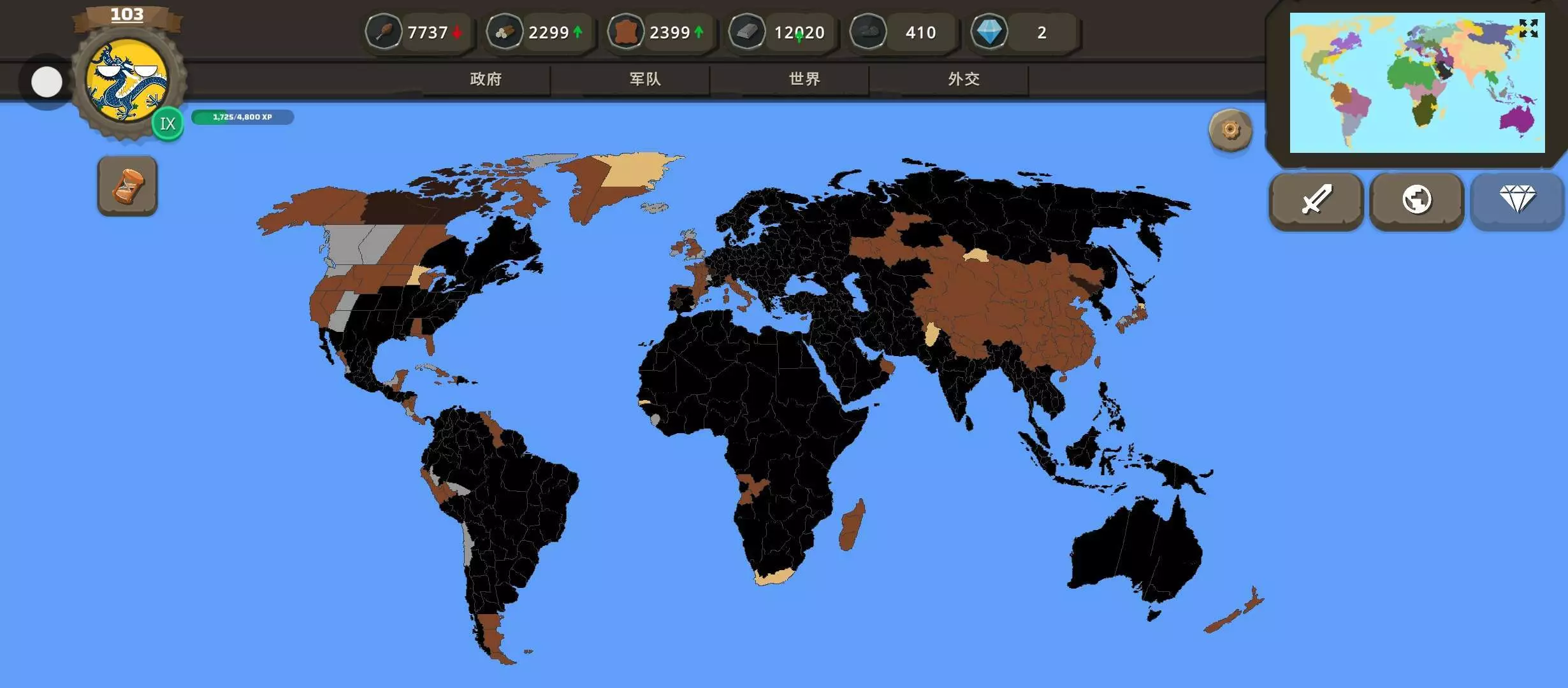Select the diamond resource map button

pyautogui.click(x=1517, y=200)
